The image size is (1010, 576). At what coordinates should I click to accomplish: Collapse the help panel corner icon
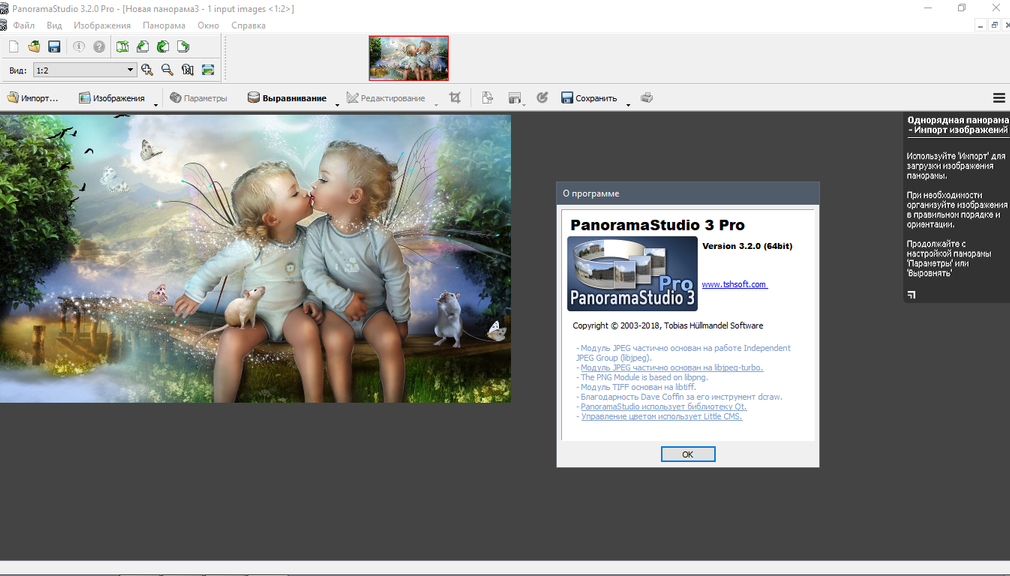(x=911, y=294)
